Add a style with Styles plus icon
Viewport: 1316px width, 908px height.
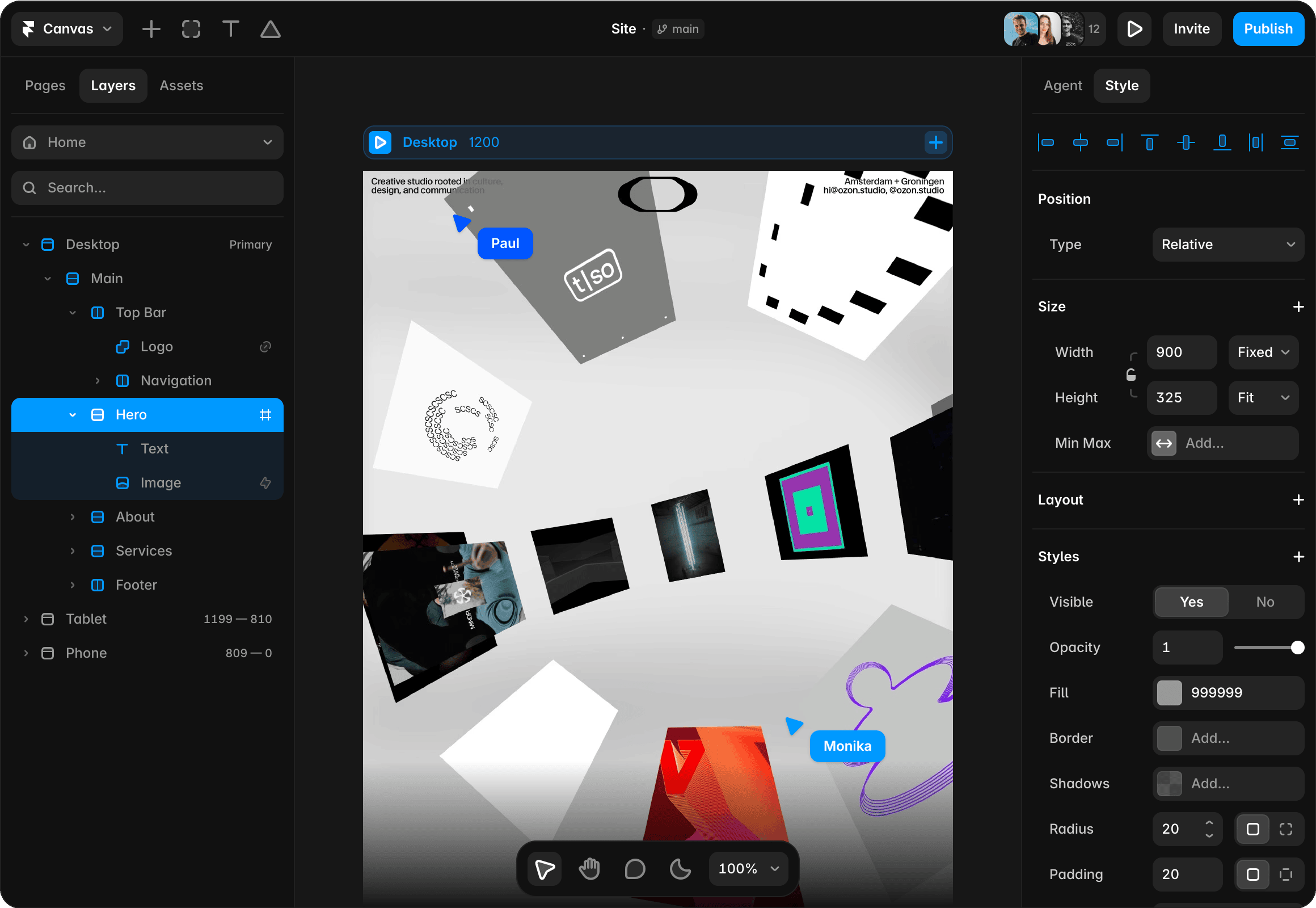(x=1298, y=556)
